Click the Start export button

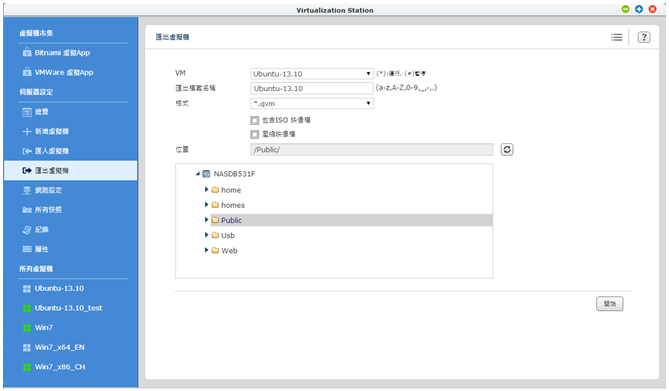coord(610,304)
